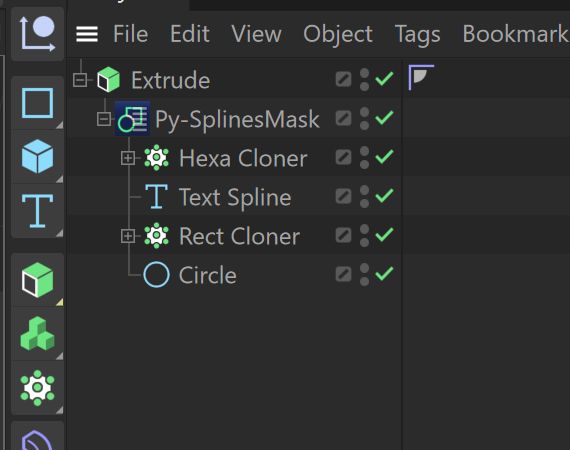Click the MoGraph Cloner toolbar icon
Screen dimensions: 570x450
(x=37, y=388)
